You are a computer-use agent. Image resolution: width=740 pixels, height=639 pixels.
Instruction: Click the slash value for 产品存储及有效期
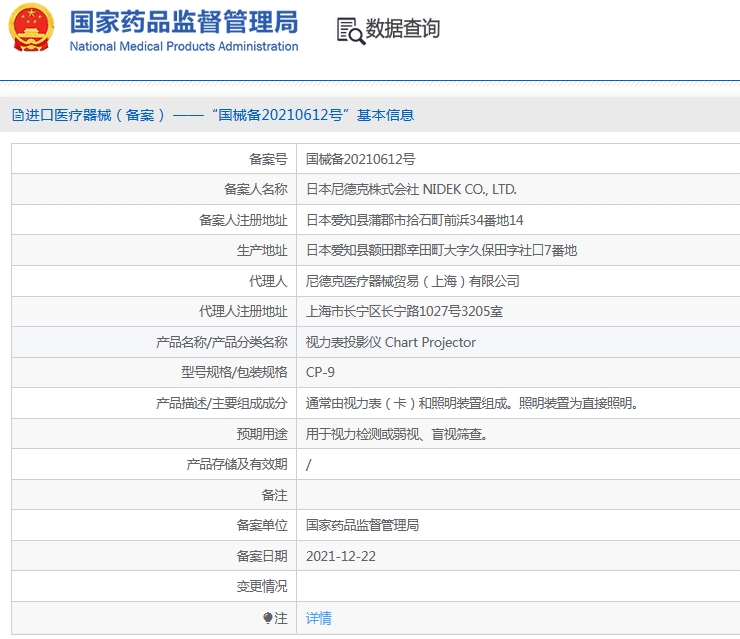[x=309, y=464]
